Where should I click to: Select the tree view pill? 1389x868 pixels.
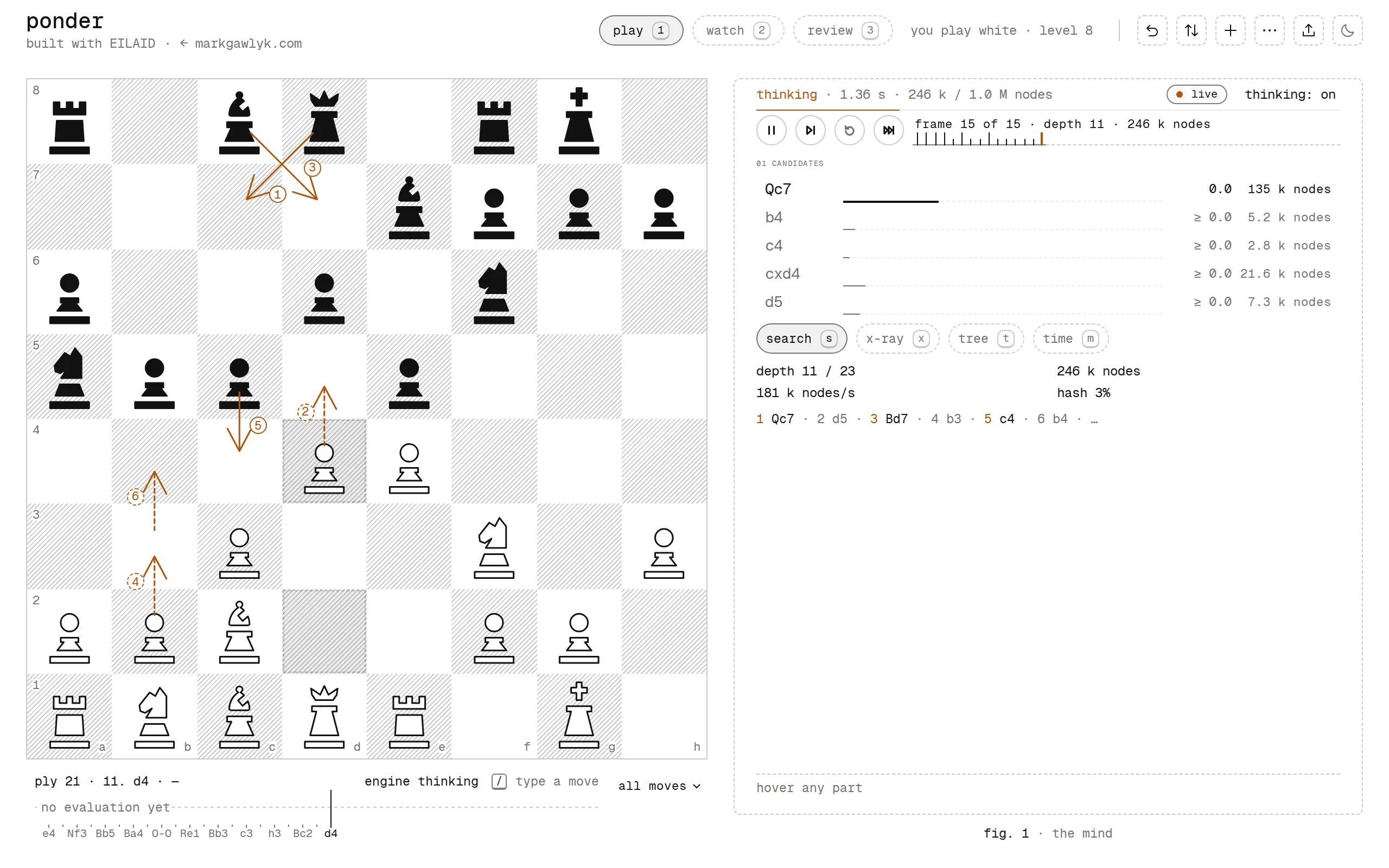click(986, 339)
